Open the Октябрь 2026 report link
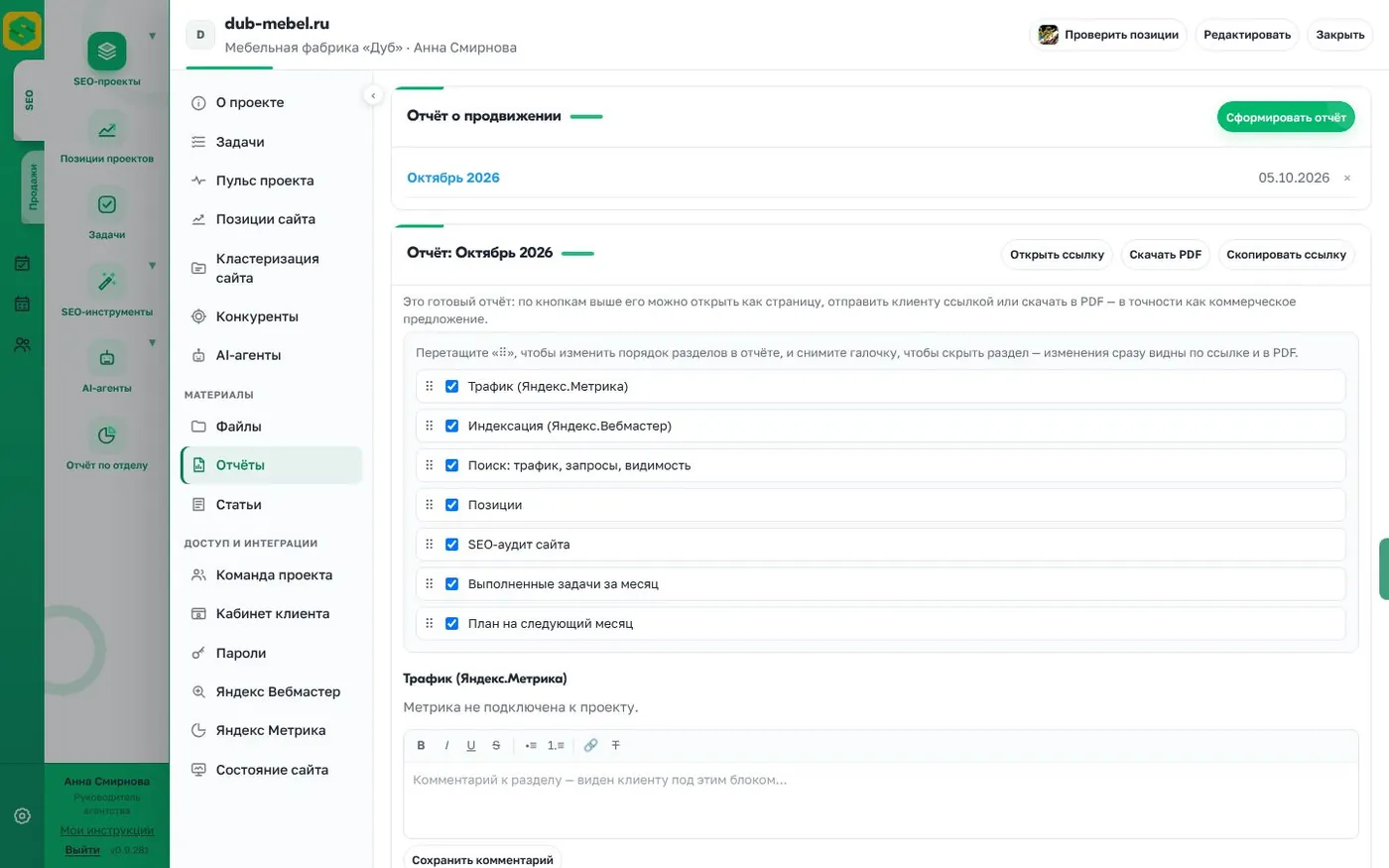 [453, 178]
